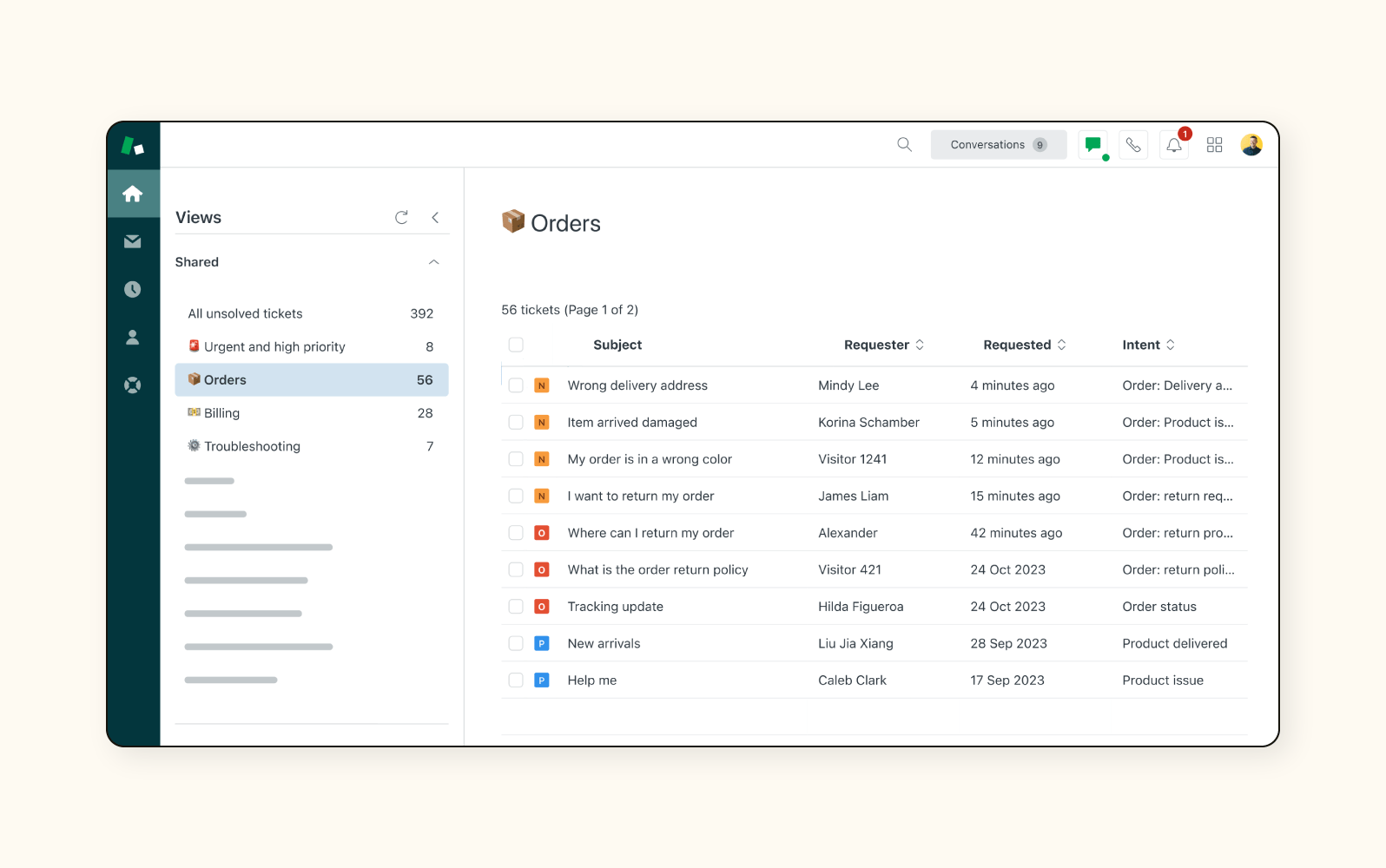
Task: Open the phone call icon
Action: coord(1133,145)
